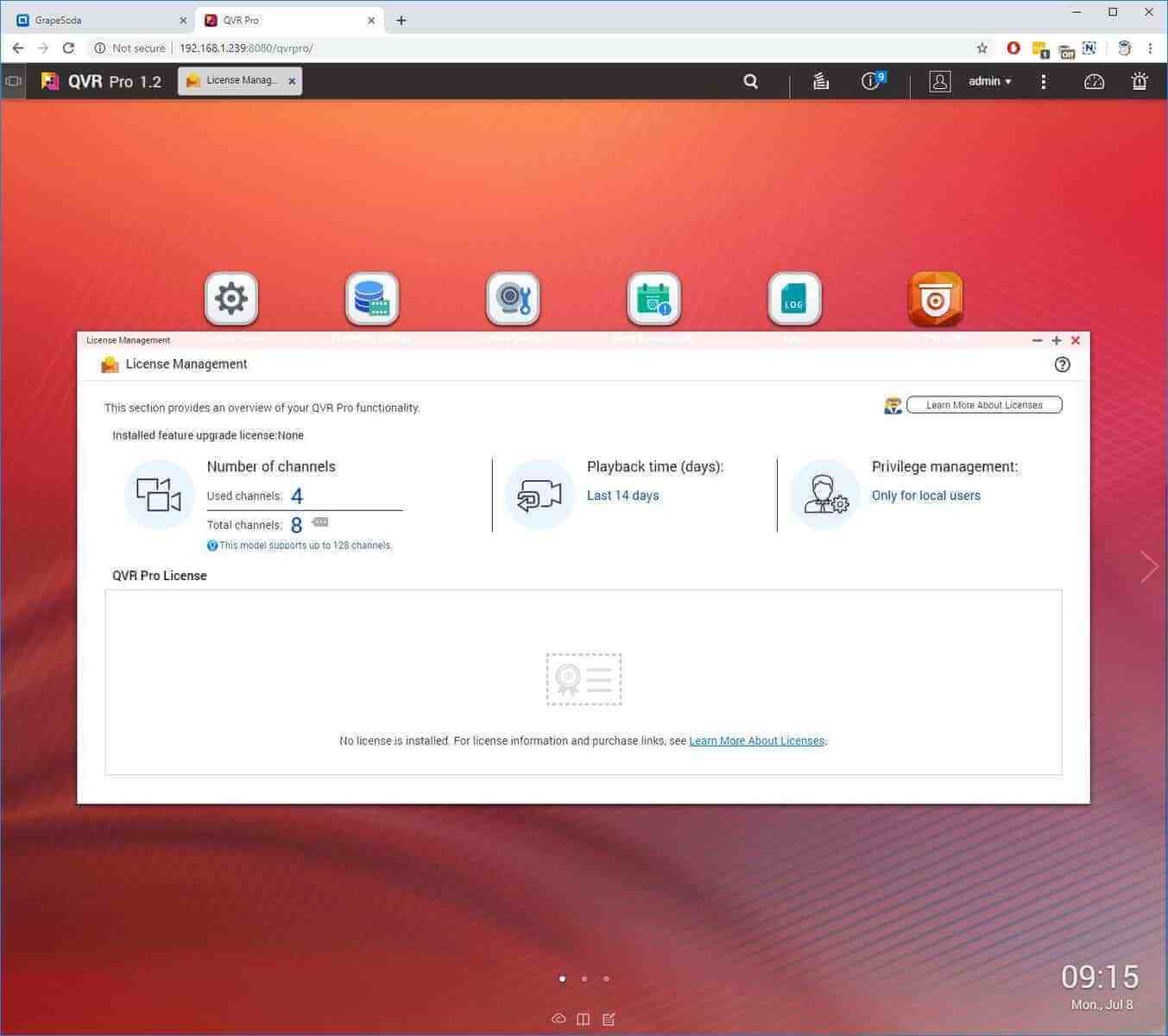Click the alarm siren icon
This screenshot has height=1036, width=1168.
click(x=1140, y=81)
